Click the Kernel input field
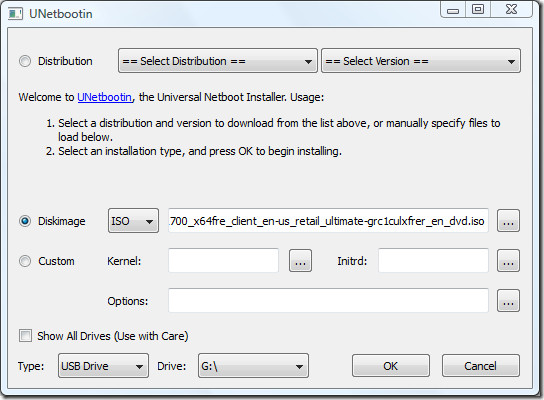Screen dimensions: 544x400 pyautogui.click(x=223, y=261)
